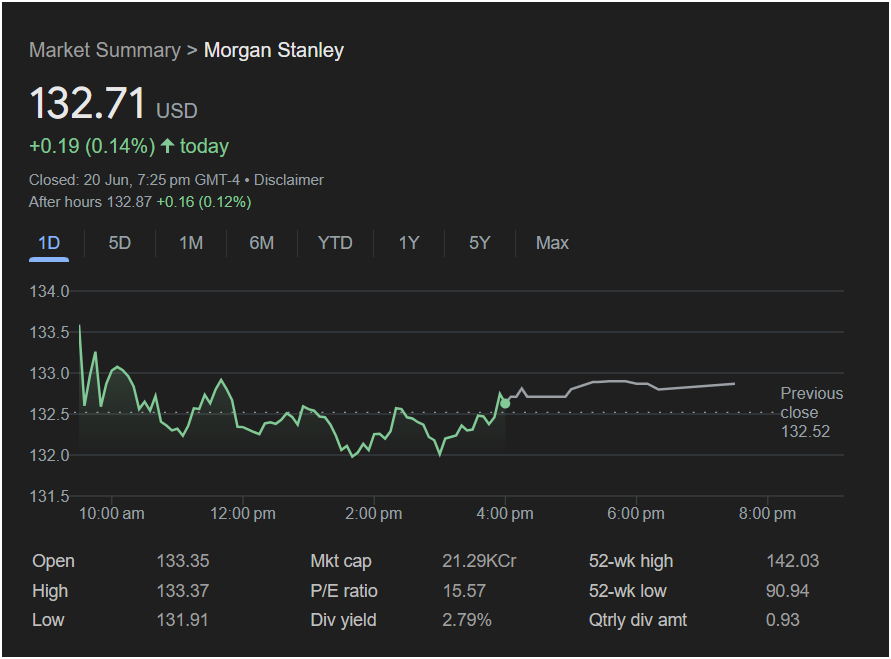Click the Qtrly div amt label
The image size is (891, 659).
click(638, 620)
